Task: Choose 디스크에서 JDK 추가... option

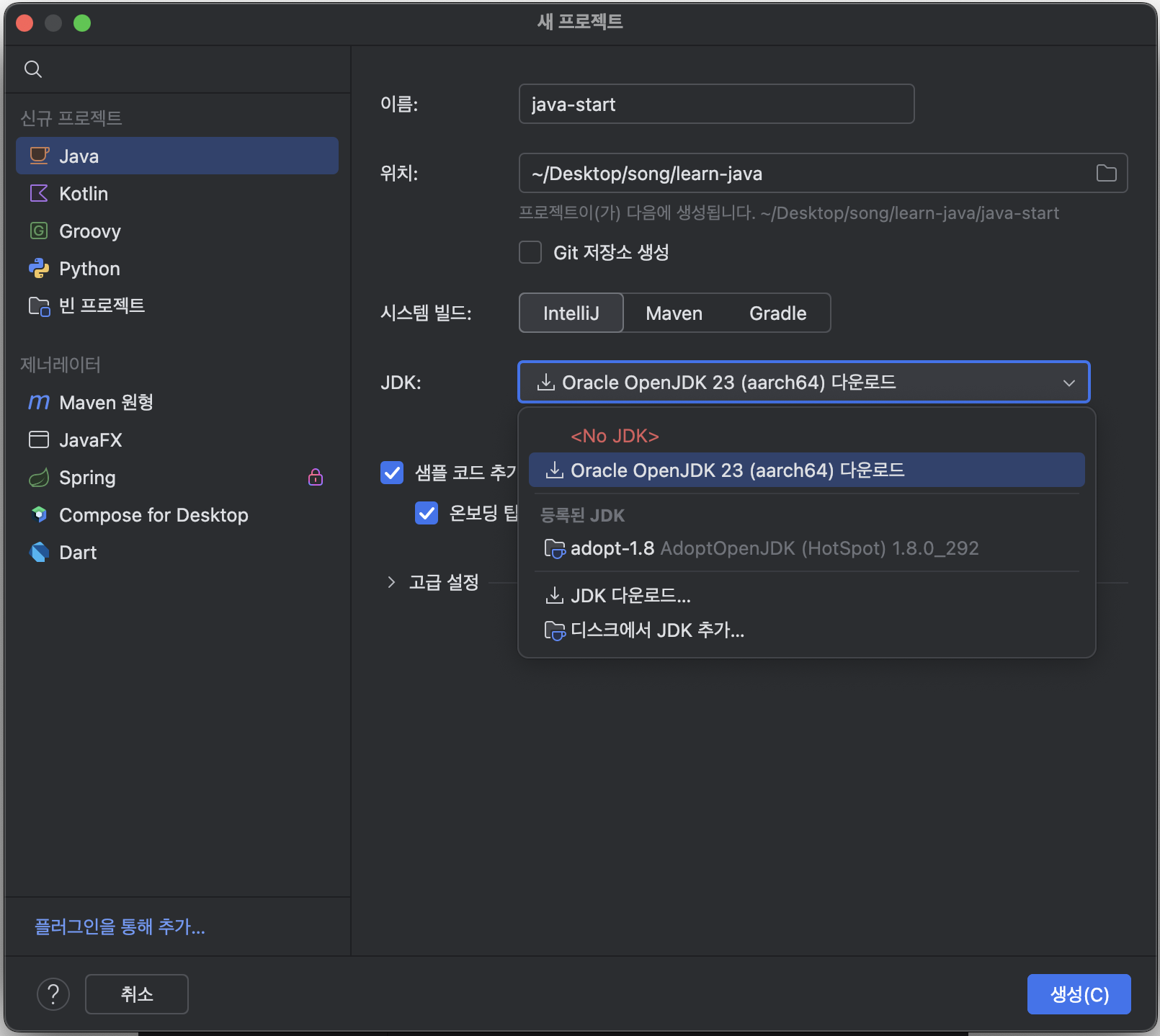Action: (807, 630)
